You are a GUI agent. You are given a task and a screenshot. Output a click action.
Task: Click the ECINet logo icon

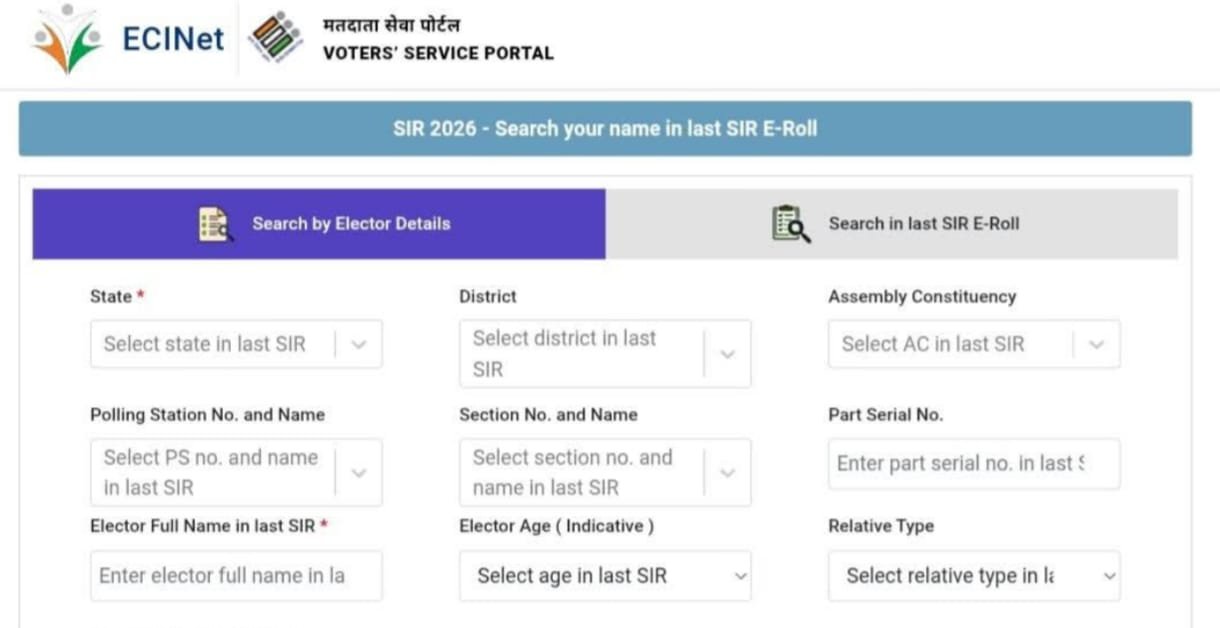(68, 40)
